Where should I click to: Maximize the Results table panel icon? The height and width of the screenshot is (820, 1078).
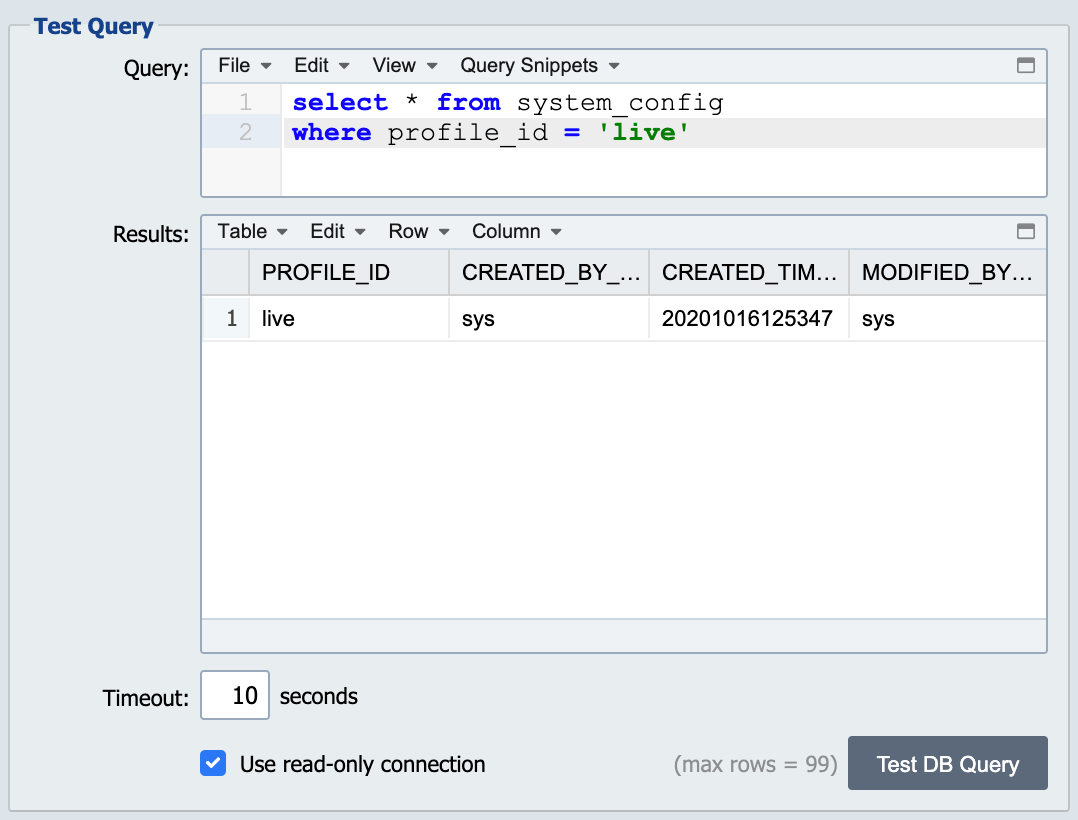[1025, 231]
